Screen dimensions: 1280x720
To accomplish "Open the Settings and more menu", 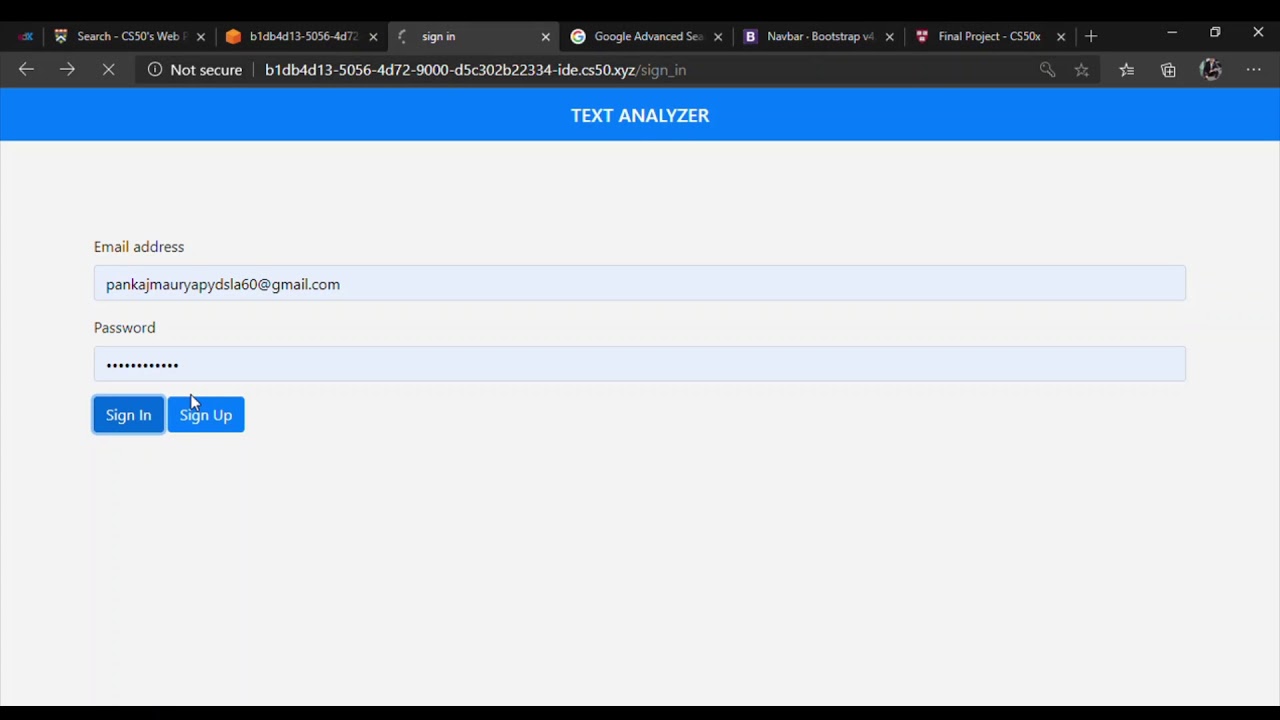I will tap(1254, 70).
